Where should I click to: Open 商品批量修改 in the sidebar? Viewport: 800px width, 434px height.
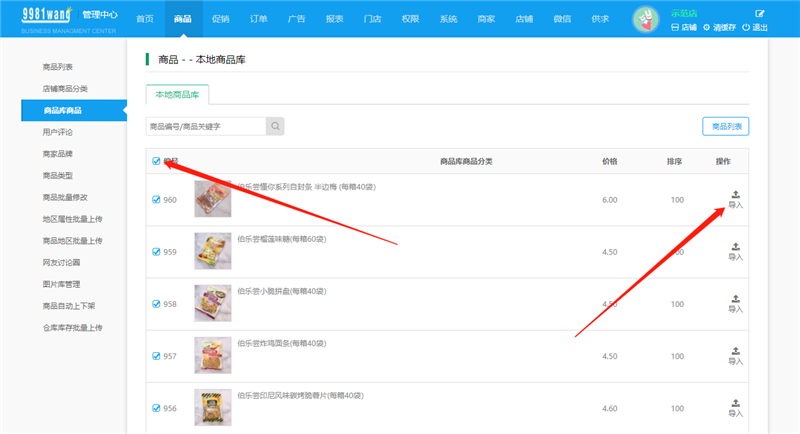[71, 197]
